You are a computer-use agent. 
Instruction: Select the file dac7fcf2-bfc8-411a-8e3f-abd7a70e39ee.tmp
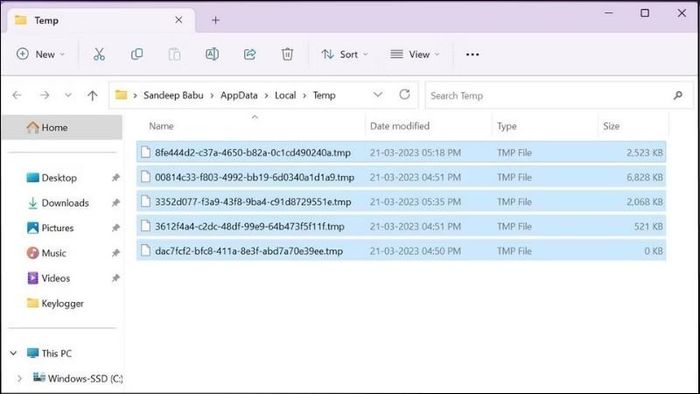(x=401, y=251)
